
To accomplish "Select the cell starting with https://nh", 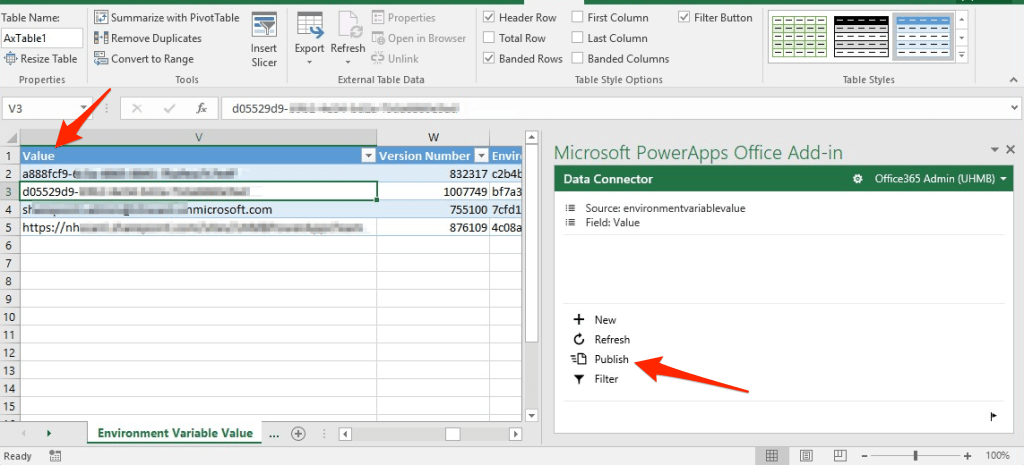I will pyautogui.click(x=199, y=227).
